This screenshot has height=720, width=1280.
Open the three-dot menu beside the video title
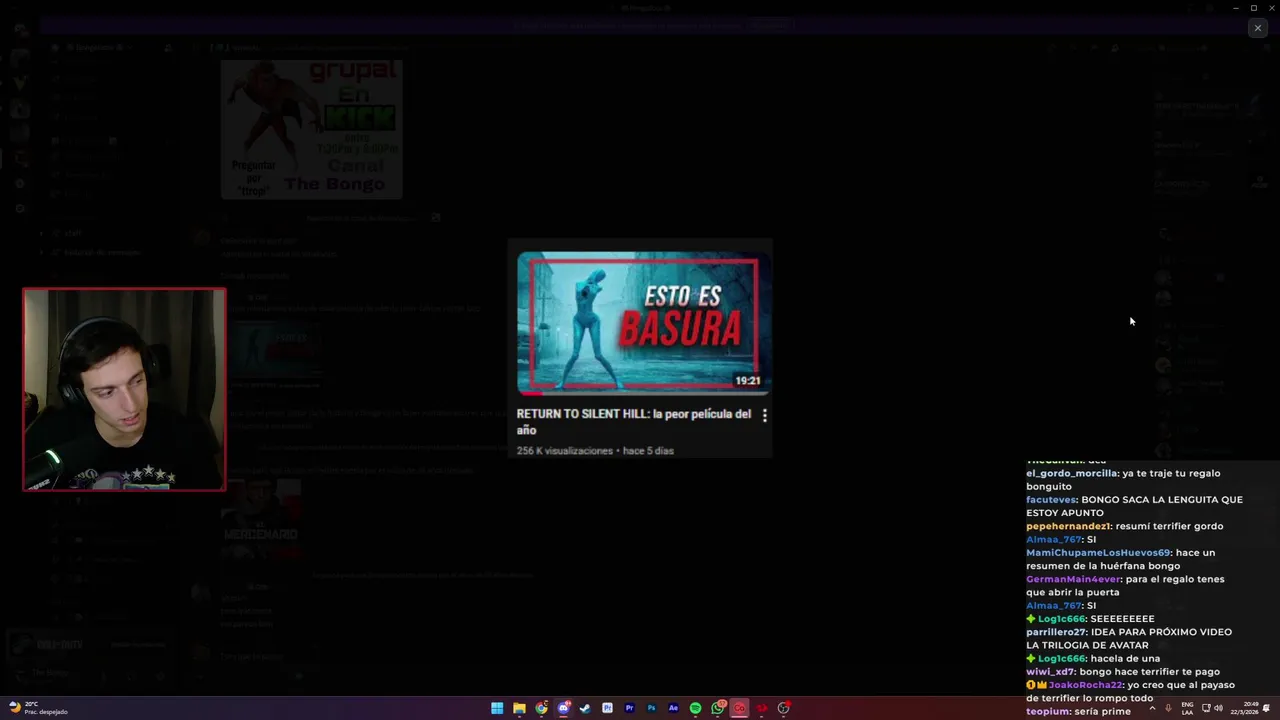point(765,415)
